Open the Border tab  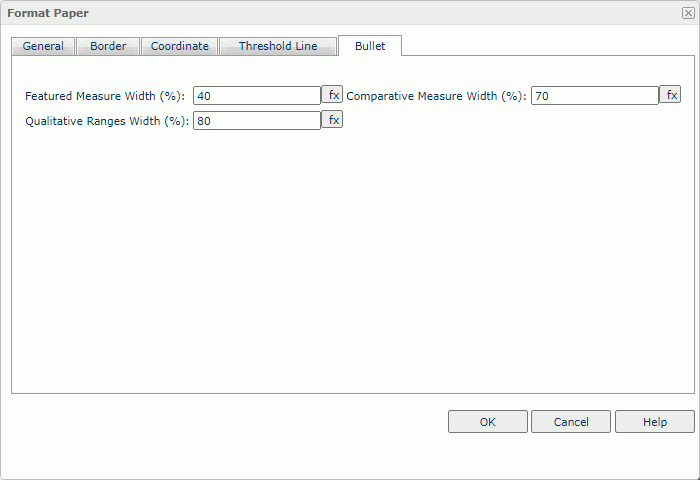click(108, 46)
